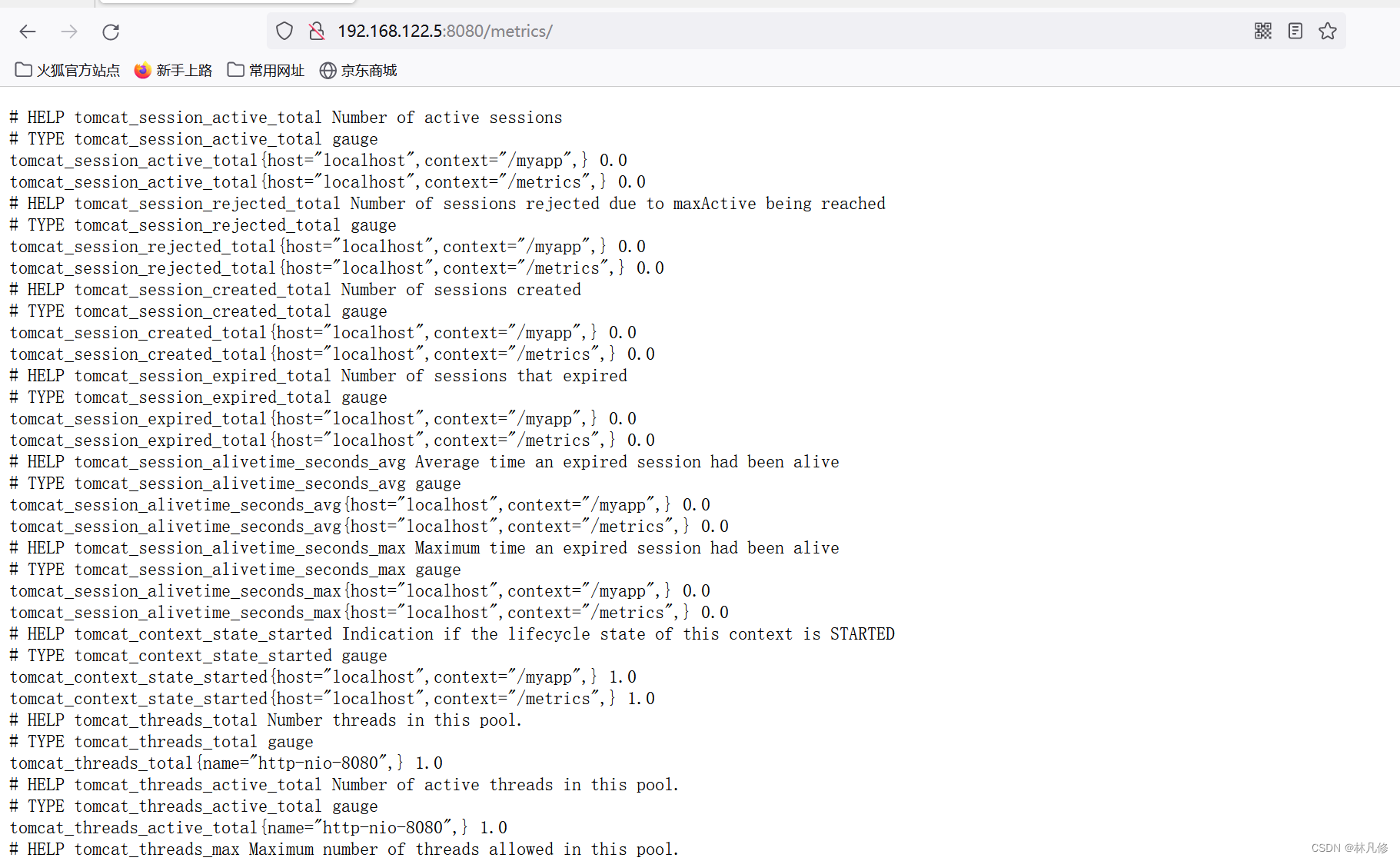Select tomcat_session_created_total /myapp value line
Viewport: 1400px width, 861px height.
click(x=323, y=333)
